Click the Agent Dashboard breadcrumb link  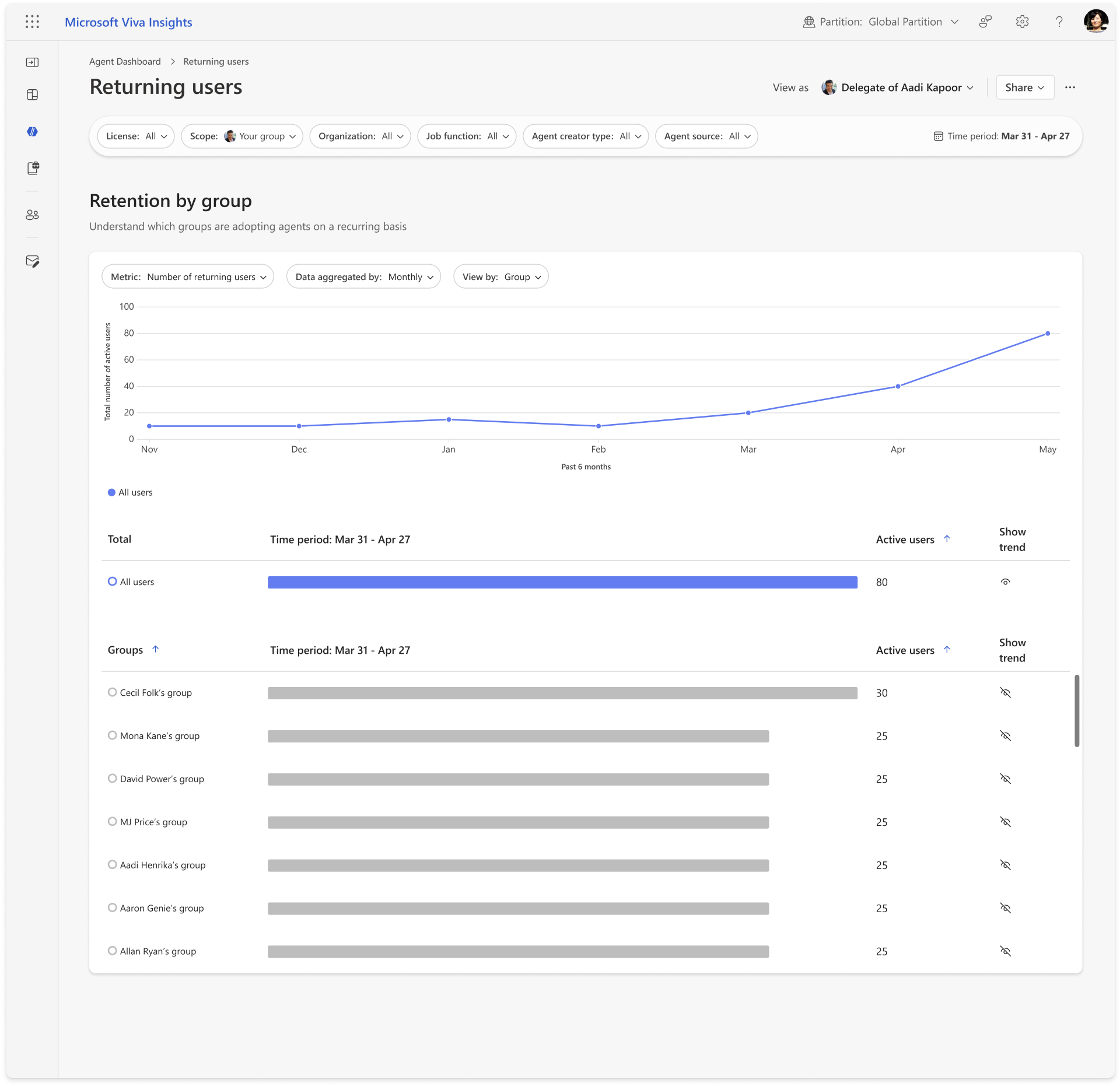coord(125,61)
